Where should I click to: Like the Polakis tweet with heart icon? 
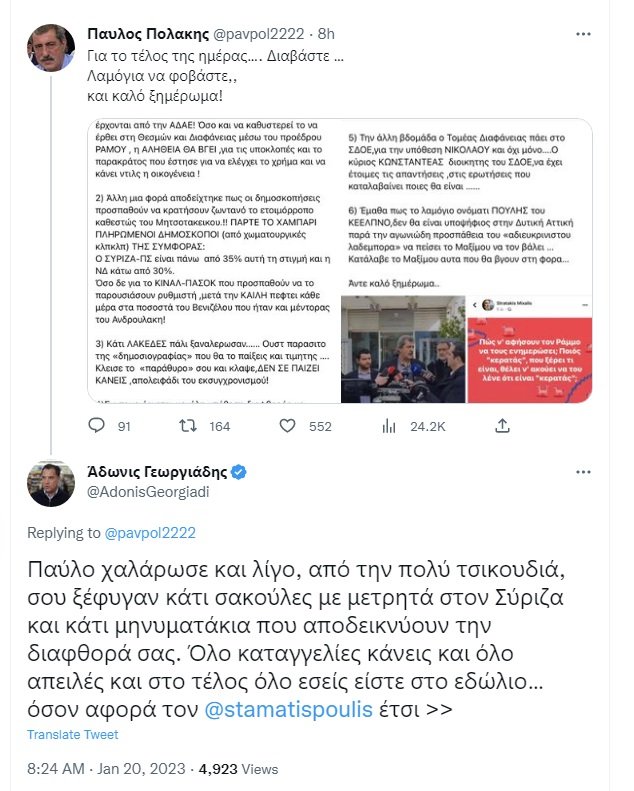[x=287, y=426]
